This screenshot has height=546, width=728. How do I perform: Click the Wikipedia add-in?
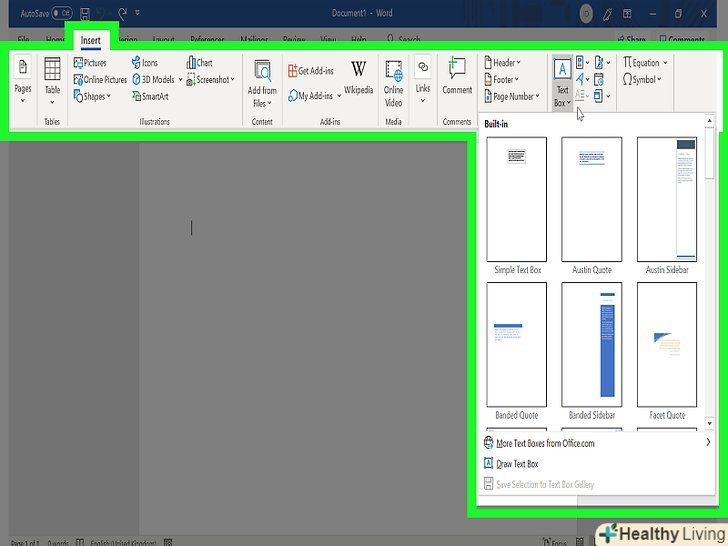358,77
